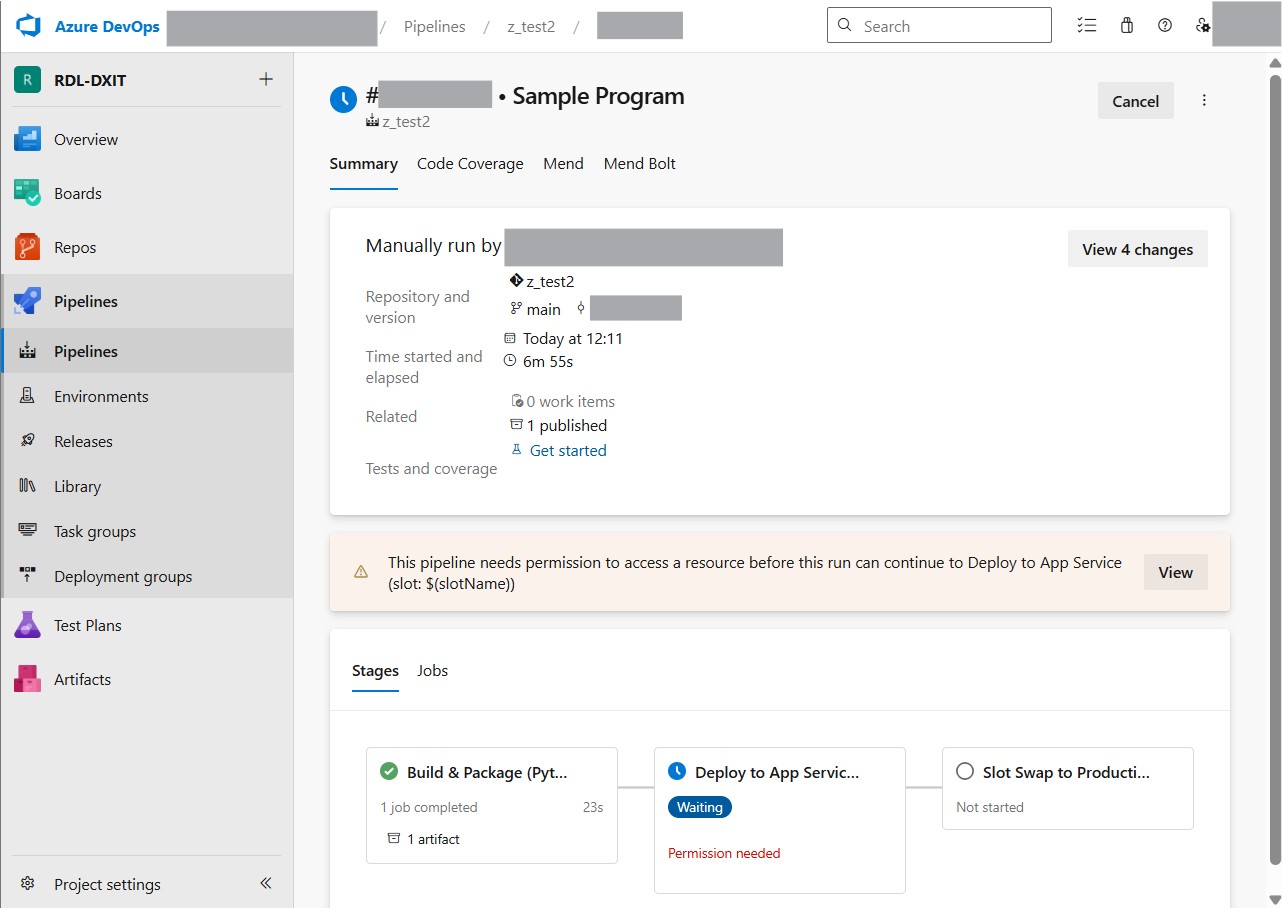Click the running clock icon beside run title
This screenshot has height=908, width=1282.
click(343, 98)
